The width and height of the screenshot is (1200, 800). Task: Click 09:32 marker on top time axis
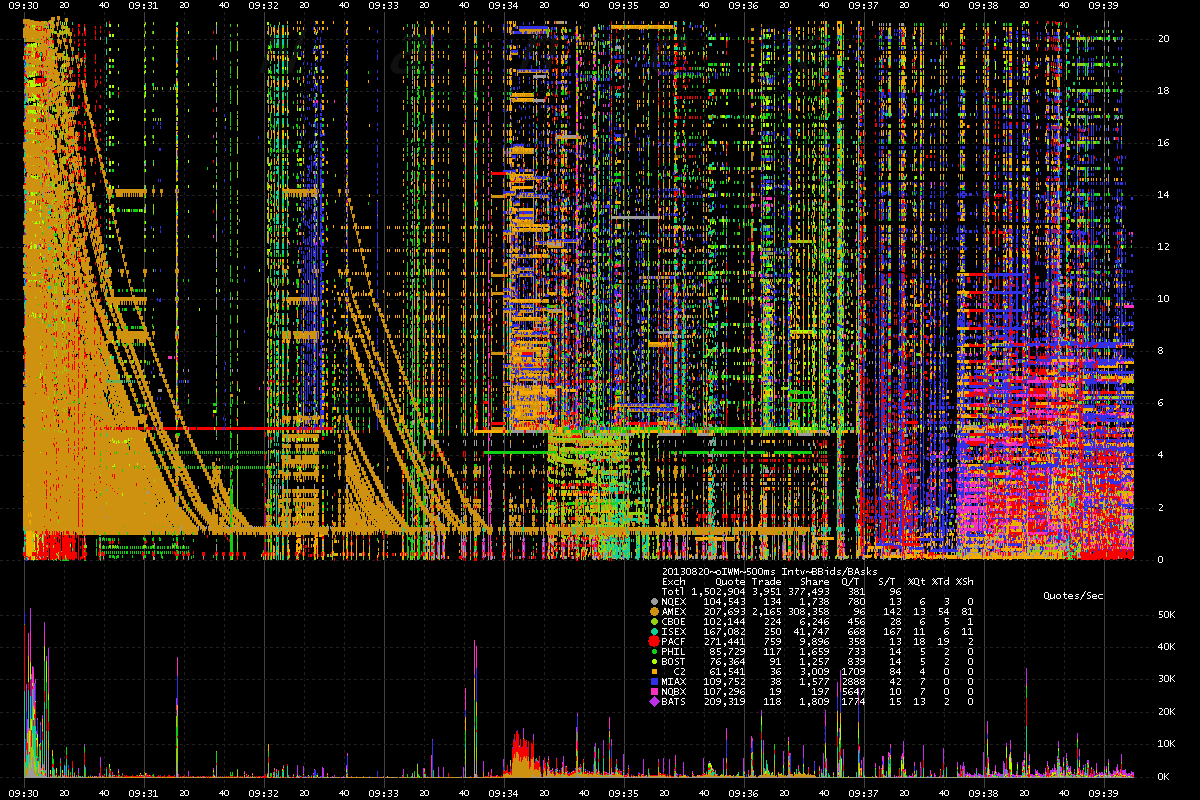point(264,6)
